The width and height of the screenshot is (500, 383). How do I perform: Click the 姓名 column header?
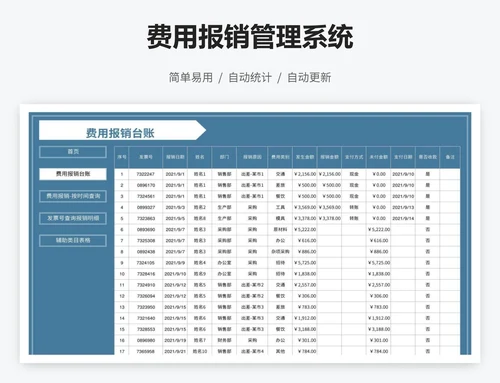tap(200, 157)
